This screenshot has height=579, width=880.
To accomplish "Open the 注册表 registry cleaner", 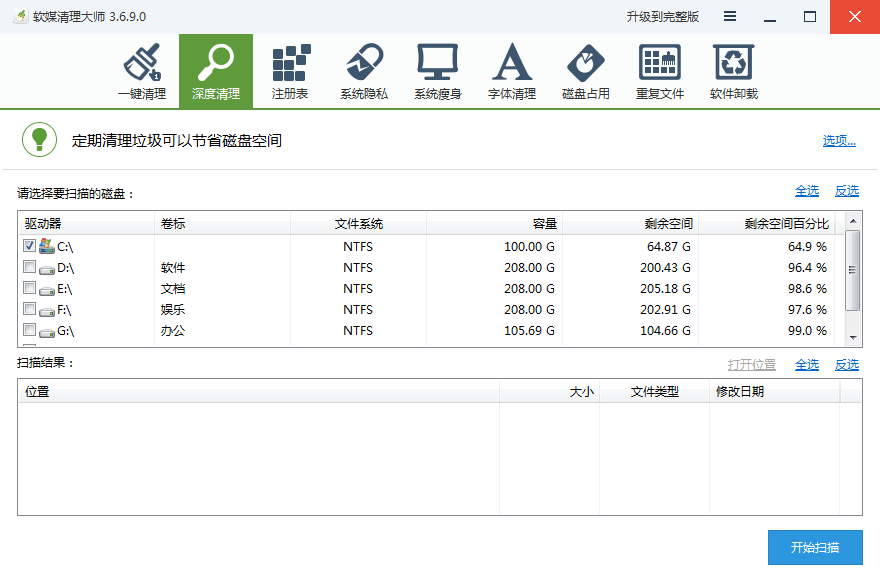I will tap(290, 71).
